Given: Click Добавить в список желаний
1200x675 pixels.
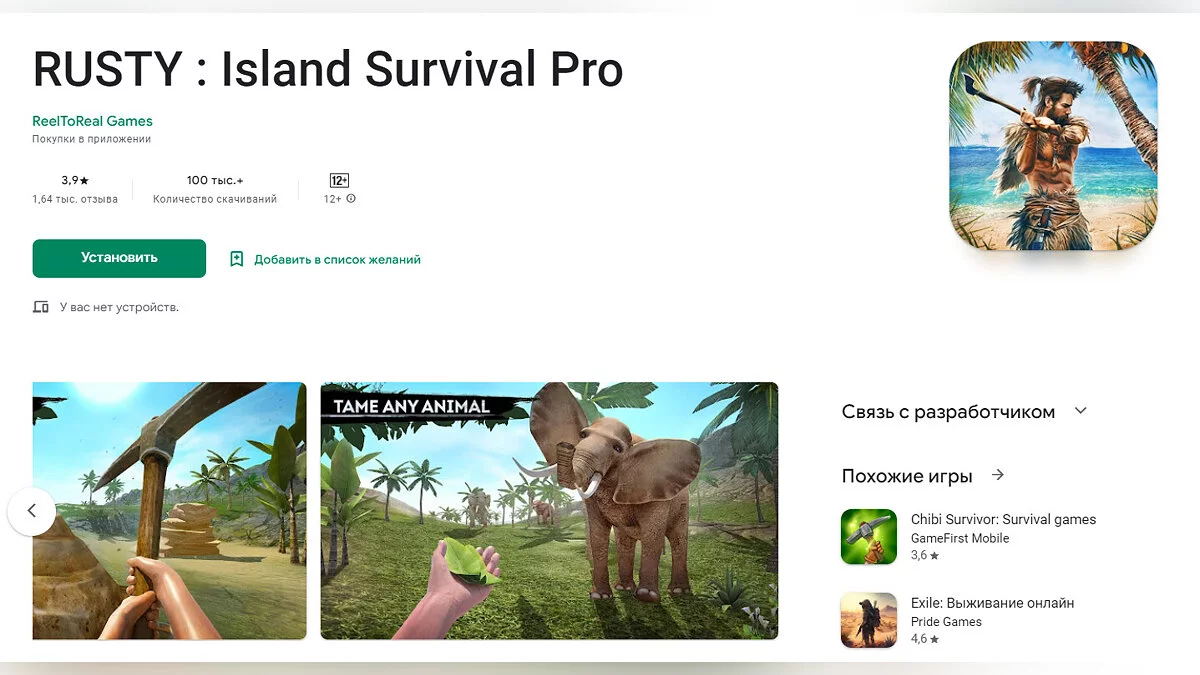Looking at the screenshot, I should [337, 259].
